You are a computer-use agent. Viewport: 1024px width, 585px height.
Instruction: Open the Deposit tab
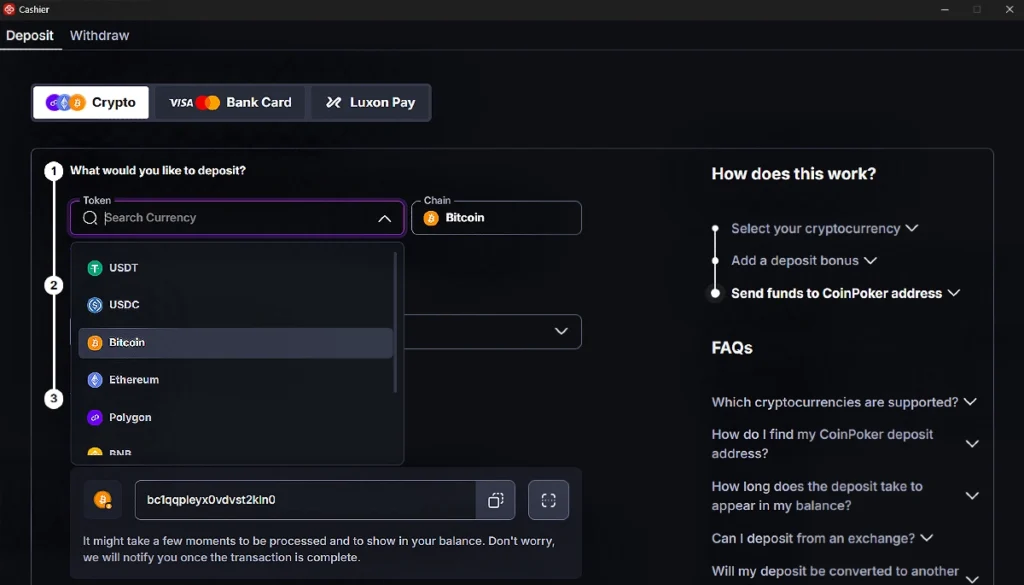[x=30, y=35]
